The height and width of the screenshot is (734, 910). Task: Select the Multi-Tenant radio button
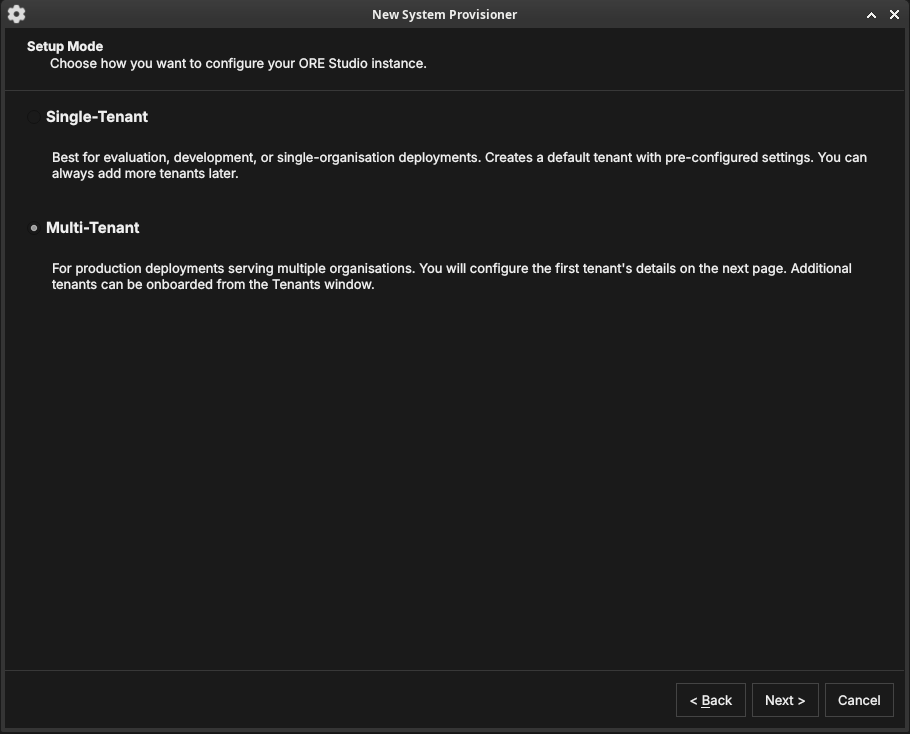(34, 228)
